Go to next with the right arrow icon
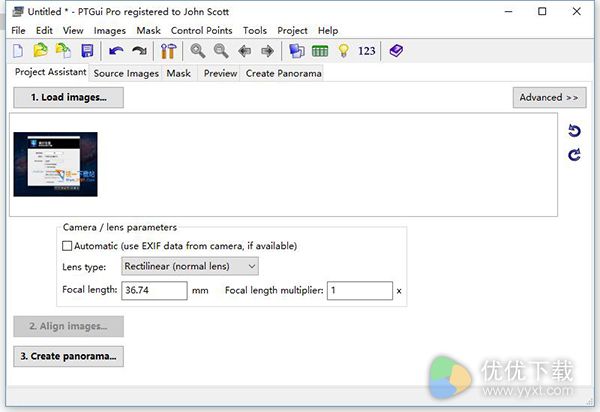The height and width of the screenshot is (412, 600). [x=267, y=51]
